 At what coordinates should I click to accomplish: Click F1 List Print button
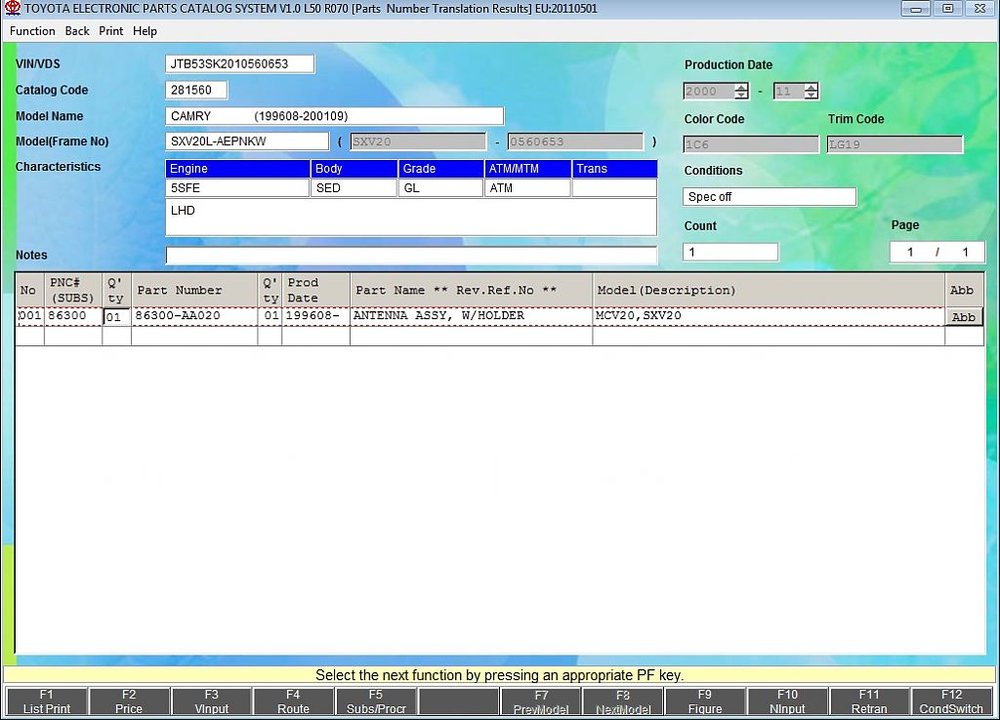tap(47, 702)
